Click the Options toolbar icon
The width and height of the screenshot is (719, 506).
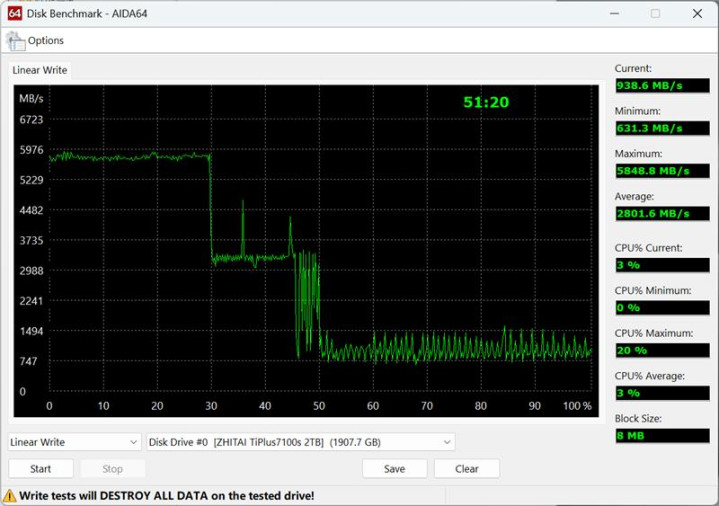(15, 41)
